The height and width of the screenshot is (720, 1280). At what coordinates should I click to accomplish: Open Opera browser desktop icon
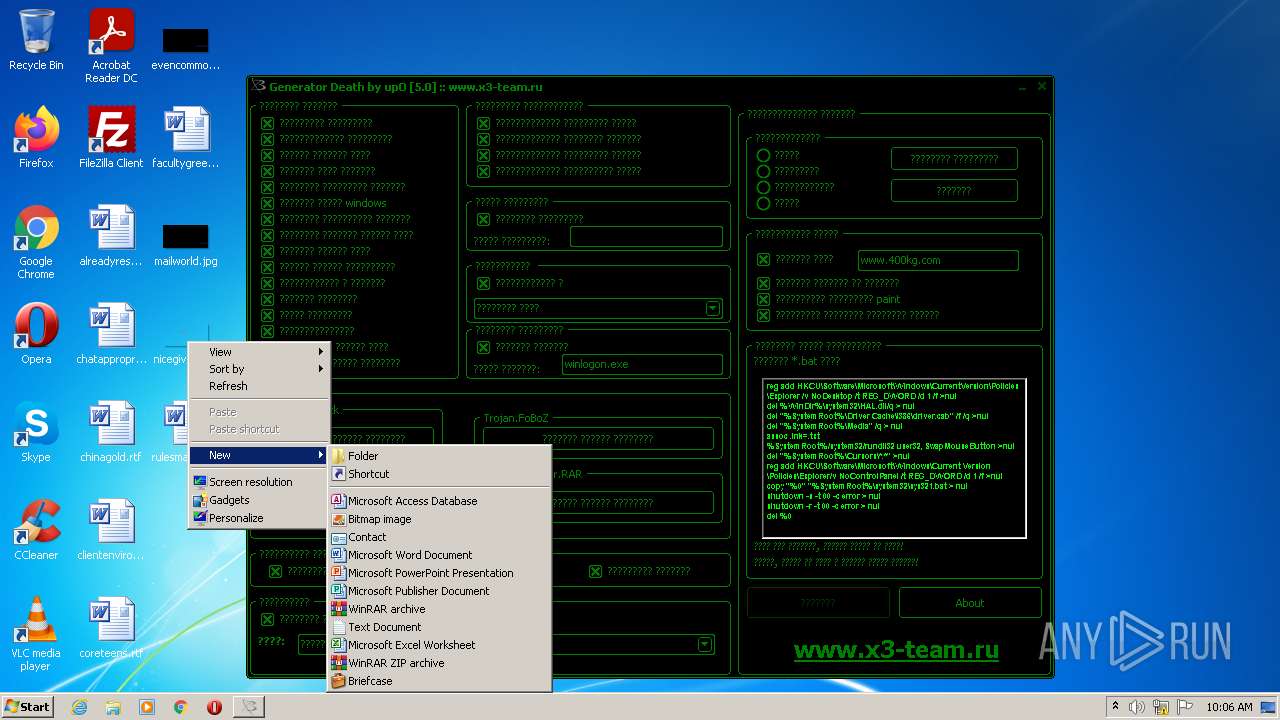(x=36, y=334)
